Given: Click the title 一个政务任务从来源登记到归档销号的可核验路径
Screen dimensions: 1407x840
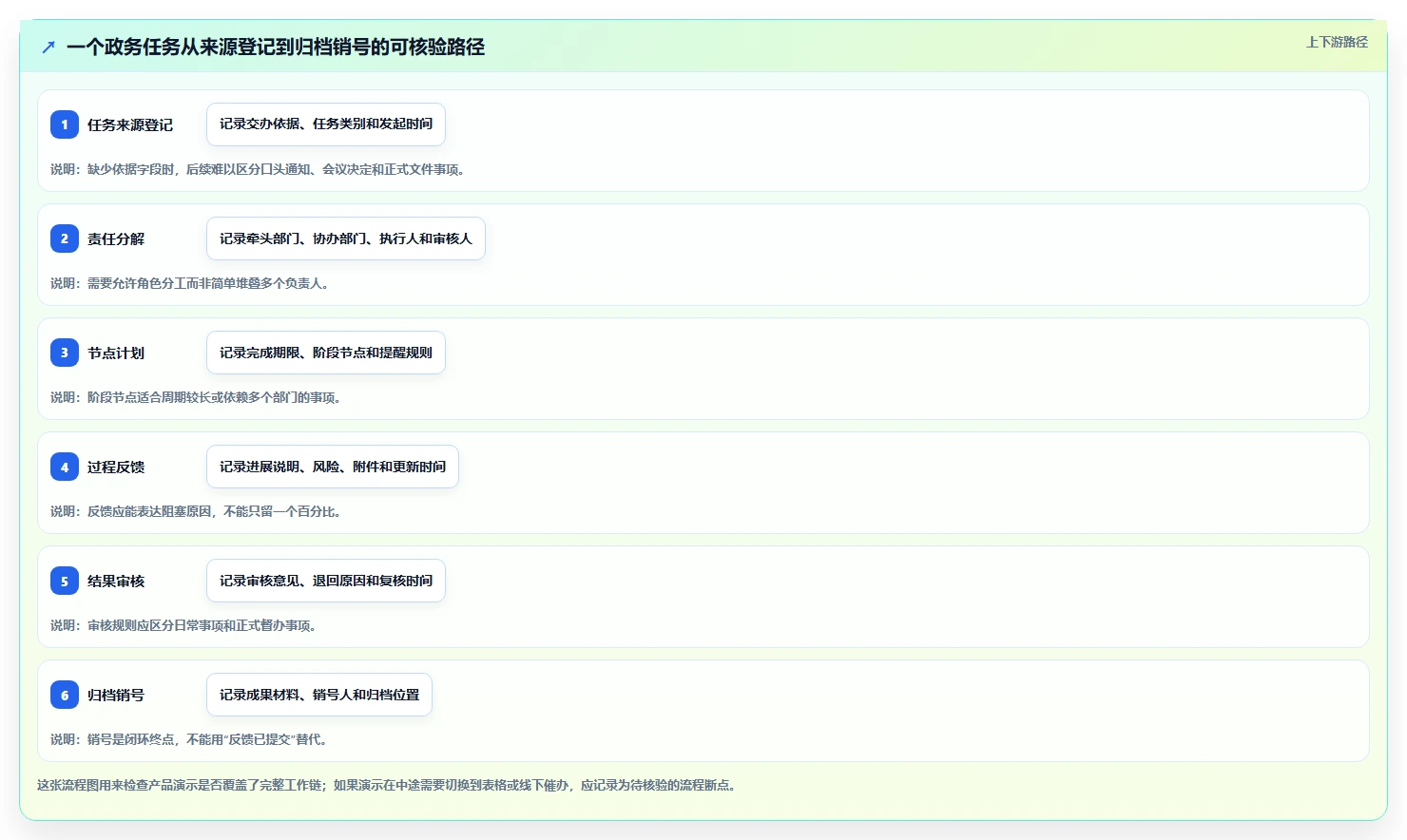Looking at the screenshot, I should pos(276,47).
